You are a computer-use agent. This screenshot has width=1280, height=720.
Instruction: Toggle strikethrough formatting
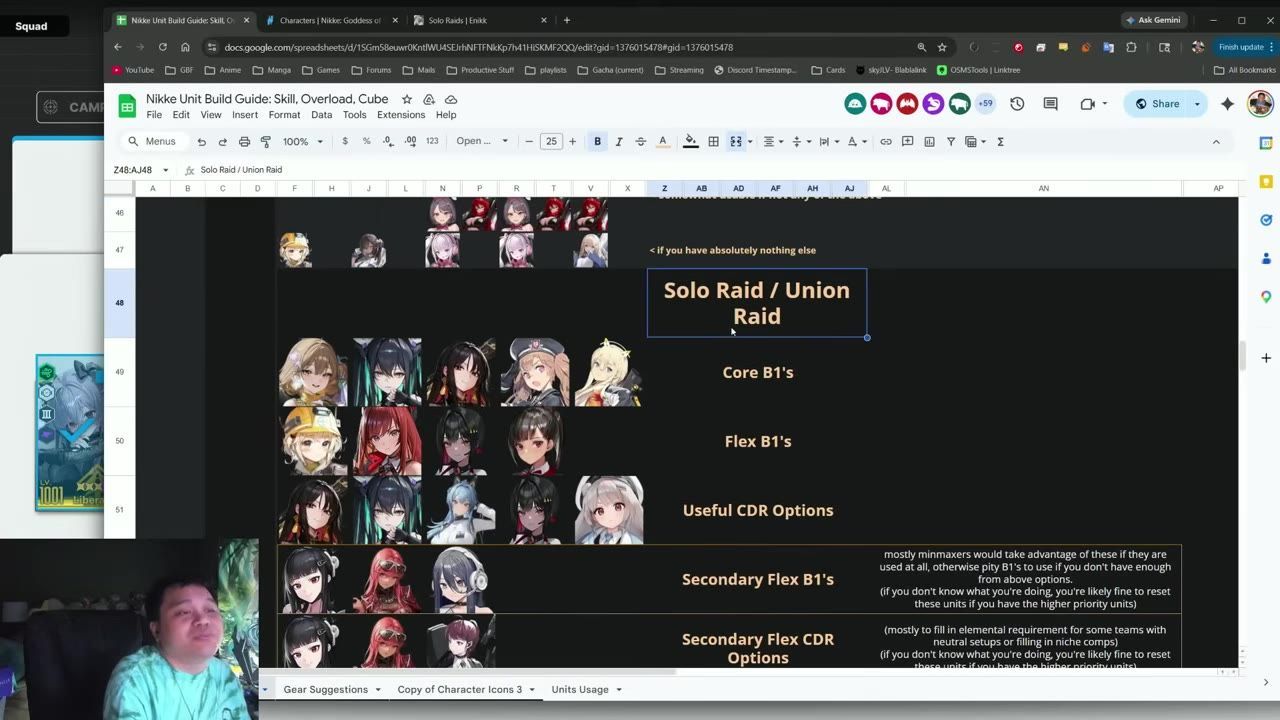[641, 142]
